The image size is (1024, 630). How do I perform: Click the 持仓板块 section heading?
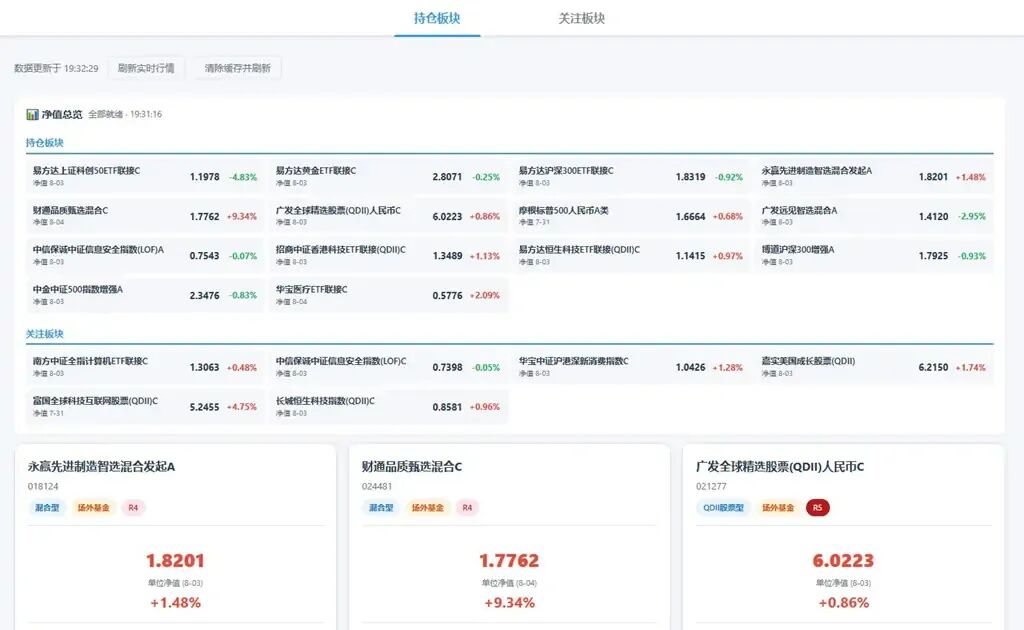click(x=44, y=142)
